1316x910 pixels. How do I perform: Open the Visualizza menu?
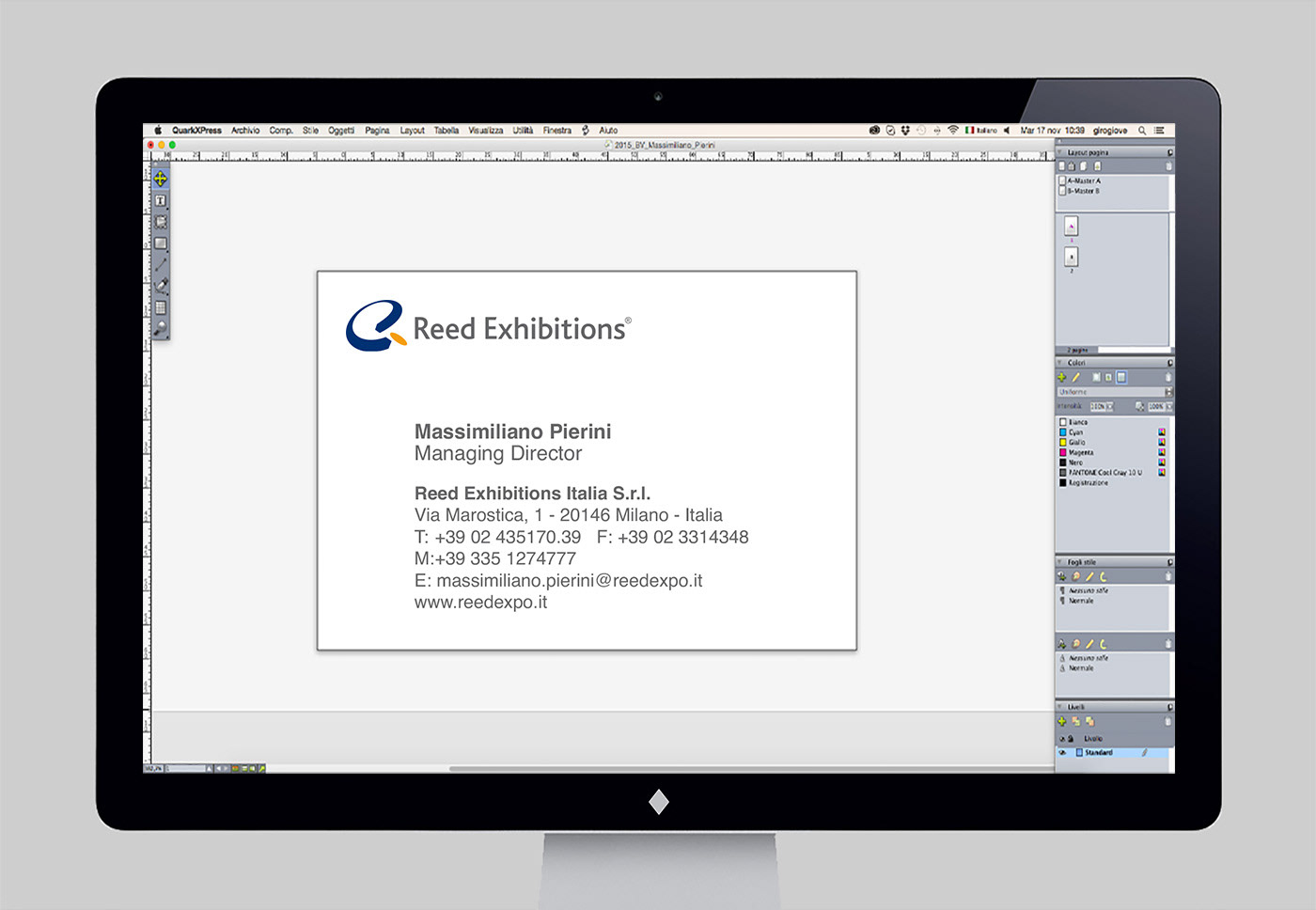[x=486, y=131]
